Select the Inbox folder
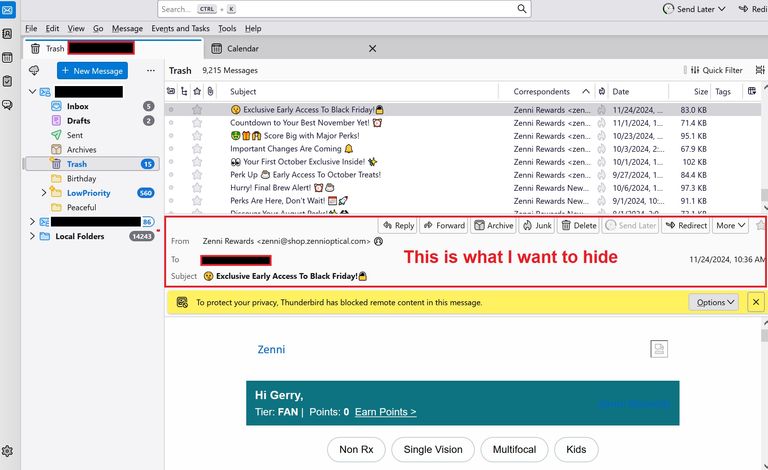 click(x=92, y=106)
